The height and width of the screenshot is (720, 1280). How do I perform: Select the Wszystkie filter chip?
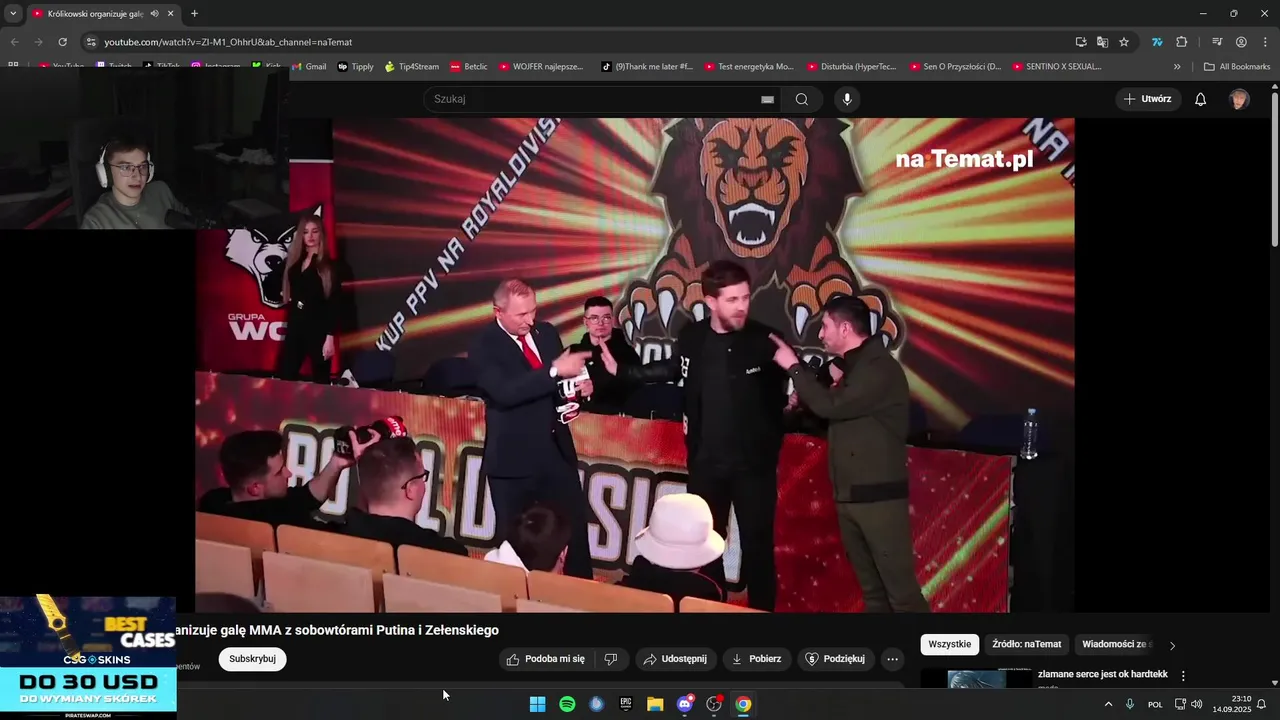(949, 644)
